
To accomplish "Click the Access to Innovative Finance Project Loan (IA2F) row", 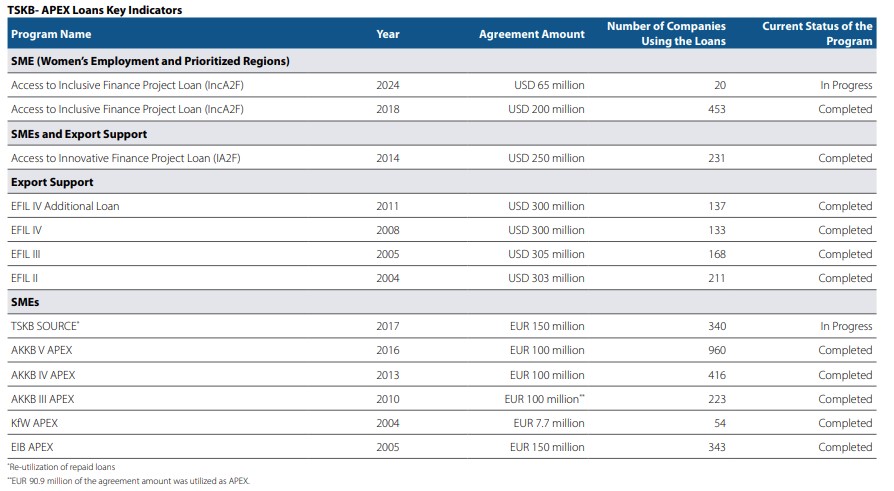I will [x=126, y=158].
